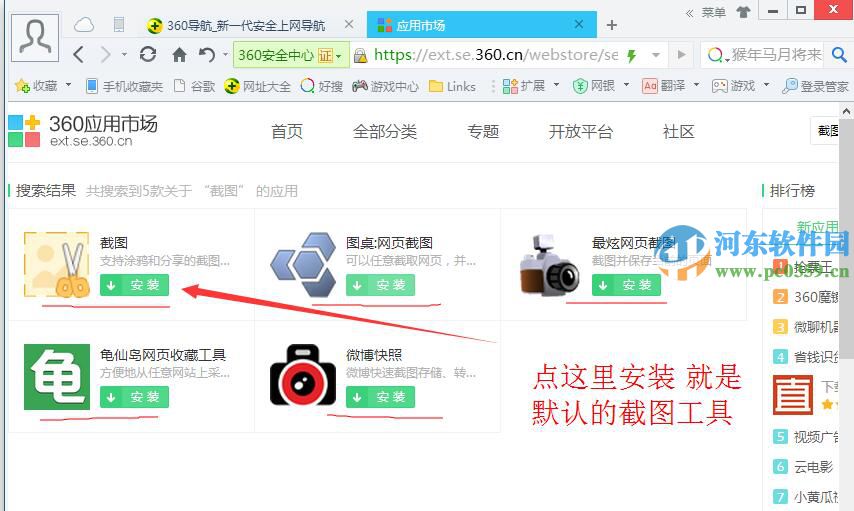Open 登录管家 toolbar item
The height and width of the screenshot is (511, 854).
point(815,86)
